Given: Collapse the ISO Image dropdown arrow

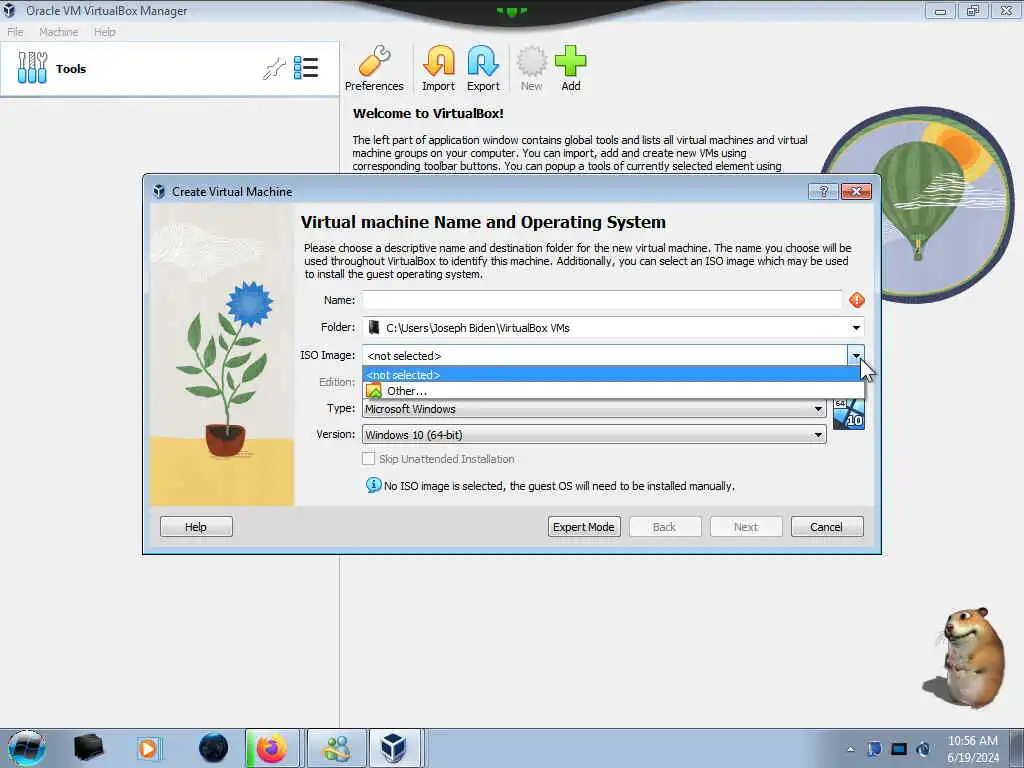Looking at the screenshot, I should pyautogui.click(x=856, y=355).
